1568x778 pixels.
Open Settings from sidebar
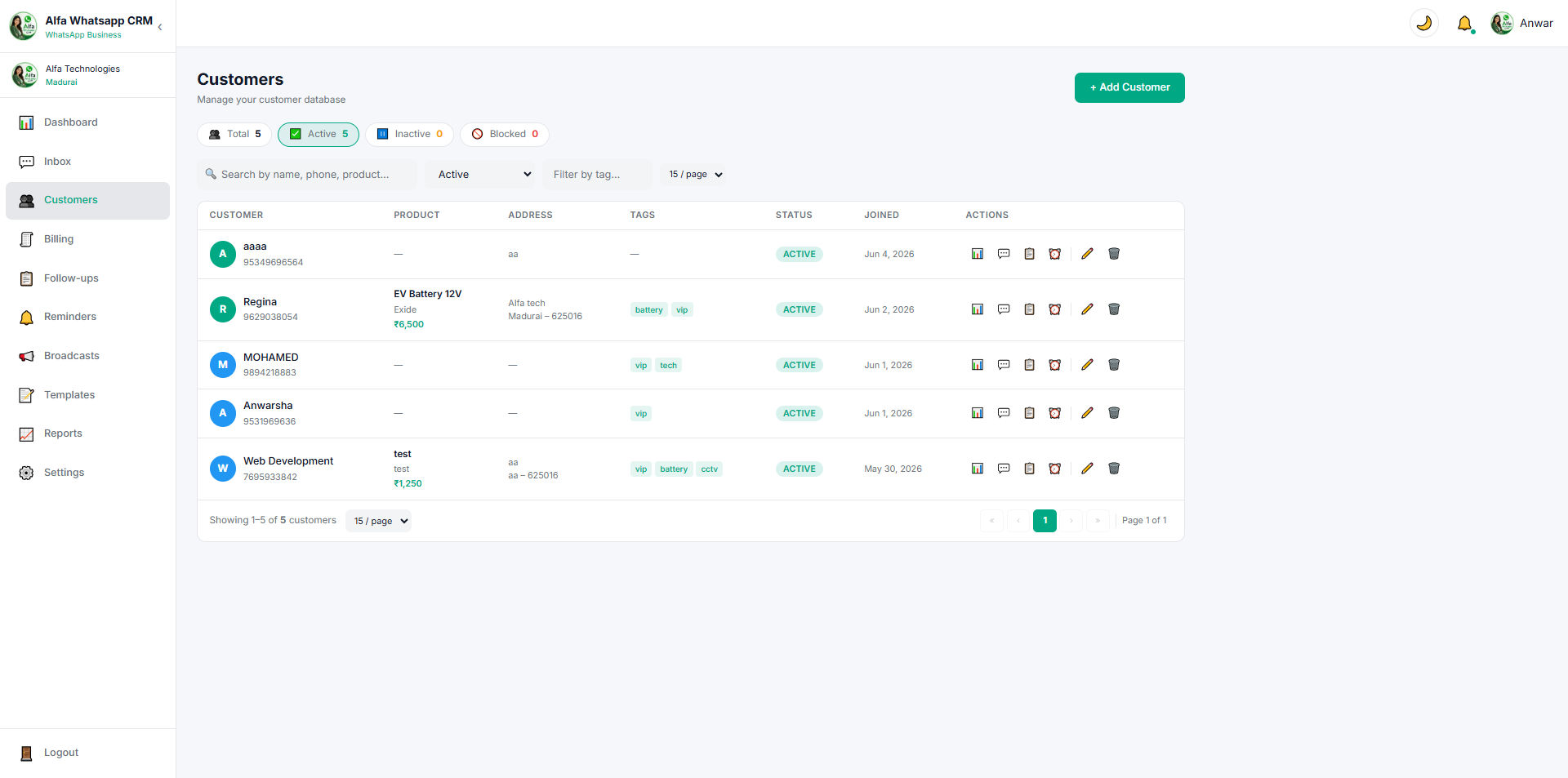point(87,473)
